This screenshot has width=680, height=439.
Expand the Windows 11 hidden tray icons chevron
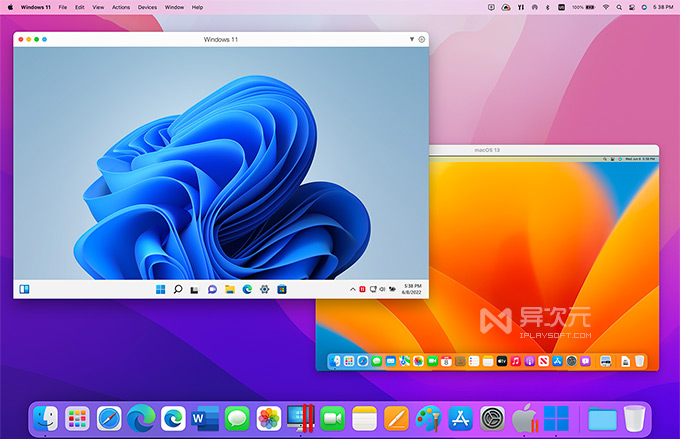[353, 289]
